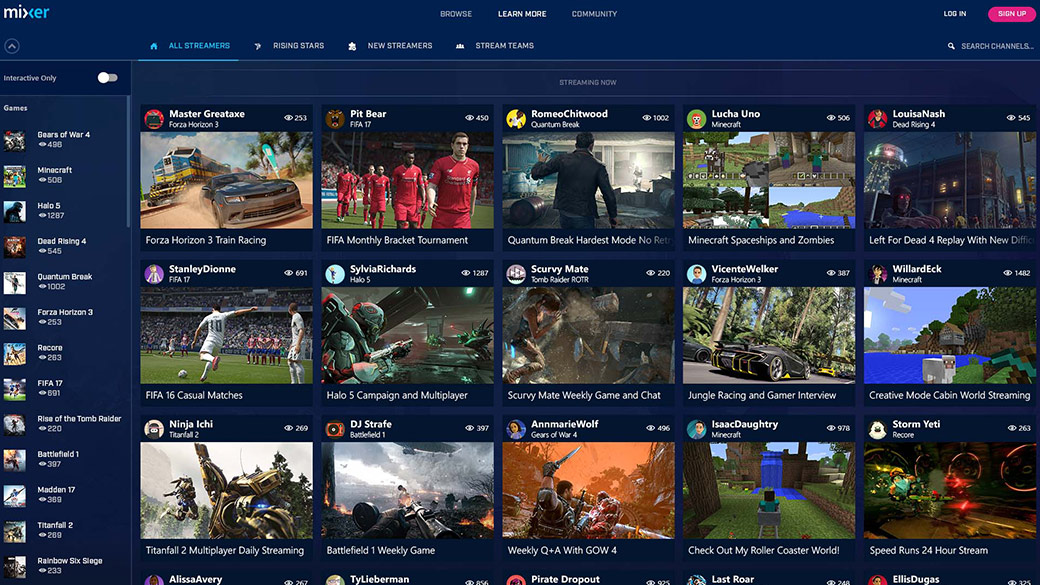Click the Log In link
Image resolution: width=1040 pixels, height=585 pixels.
click(x=954, y=14)
